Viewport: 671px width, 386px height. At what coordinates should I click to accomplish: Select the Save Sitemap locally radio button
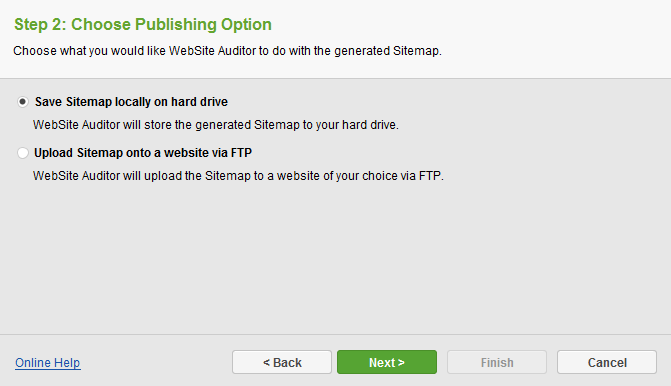coord(23,102)
